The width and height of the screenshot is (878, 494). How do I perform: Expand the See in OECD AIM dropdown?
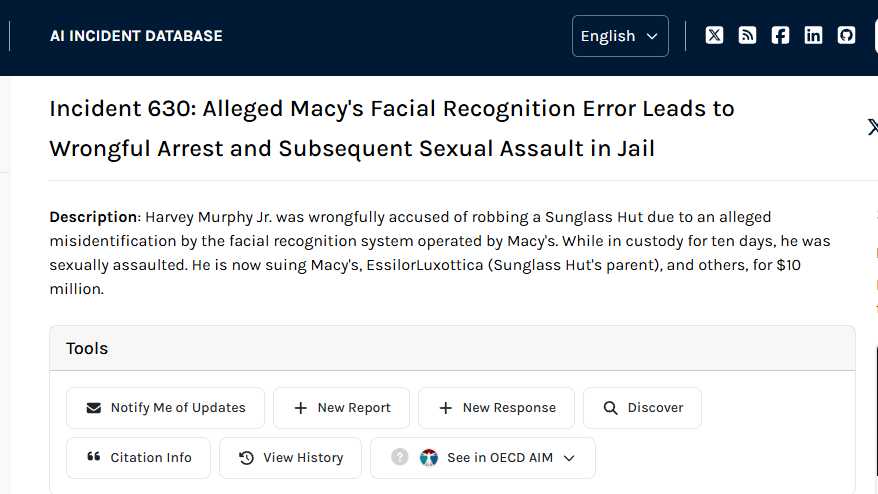click(483, 458)
